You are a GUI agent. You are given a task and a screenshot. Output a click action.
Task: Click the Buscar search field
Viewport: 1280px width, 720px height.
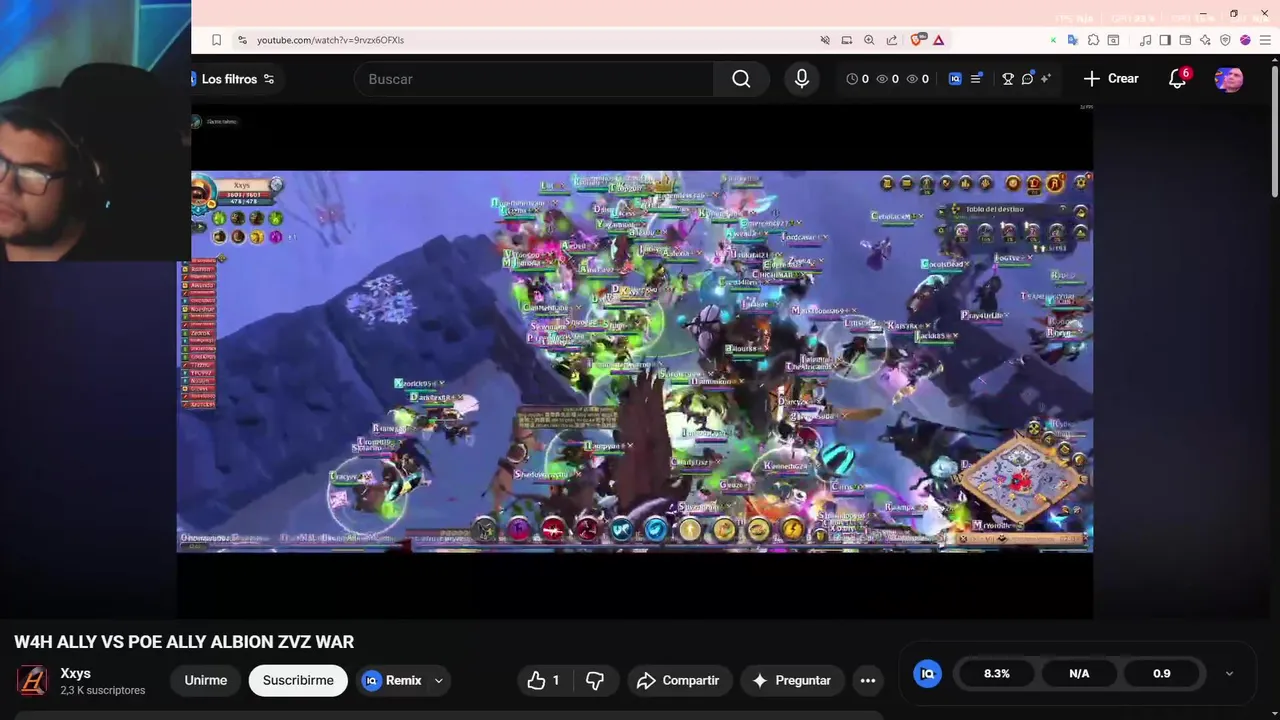click(x=533, y=79)
